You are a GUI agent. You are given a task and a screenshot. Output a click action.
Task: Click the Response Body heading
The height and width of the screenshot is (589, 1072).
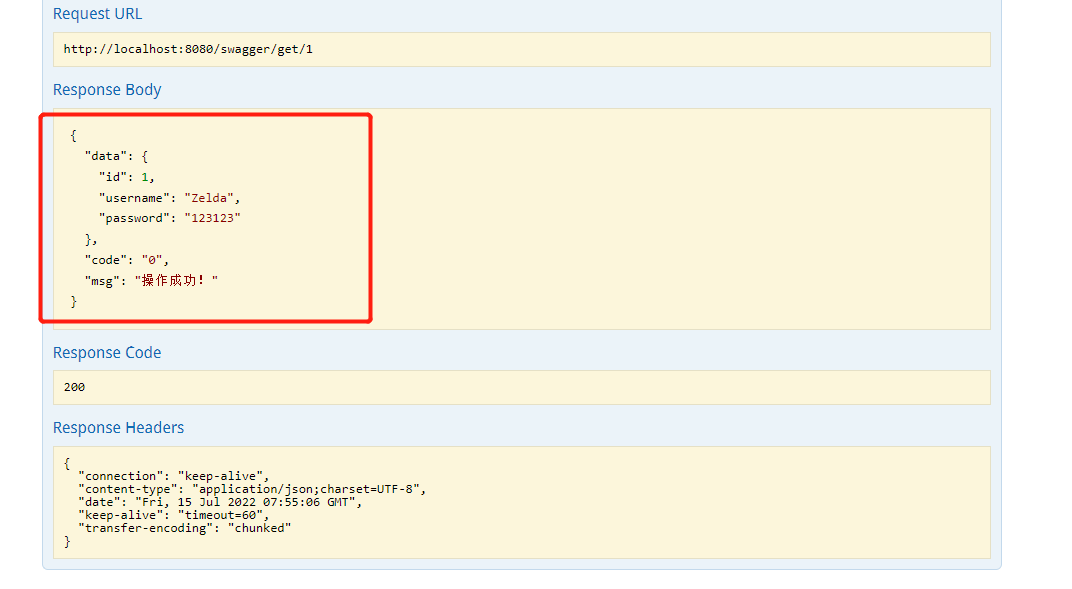[107, 90]
